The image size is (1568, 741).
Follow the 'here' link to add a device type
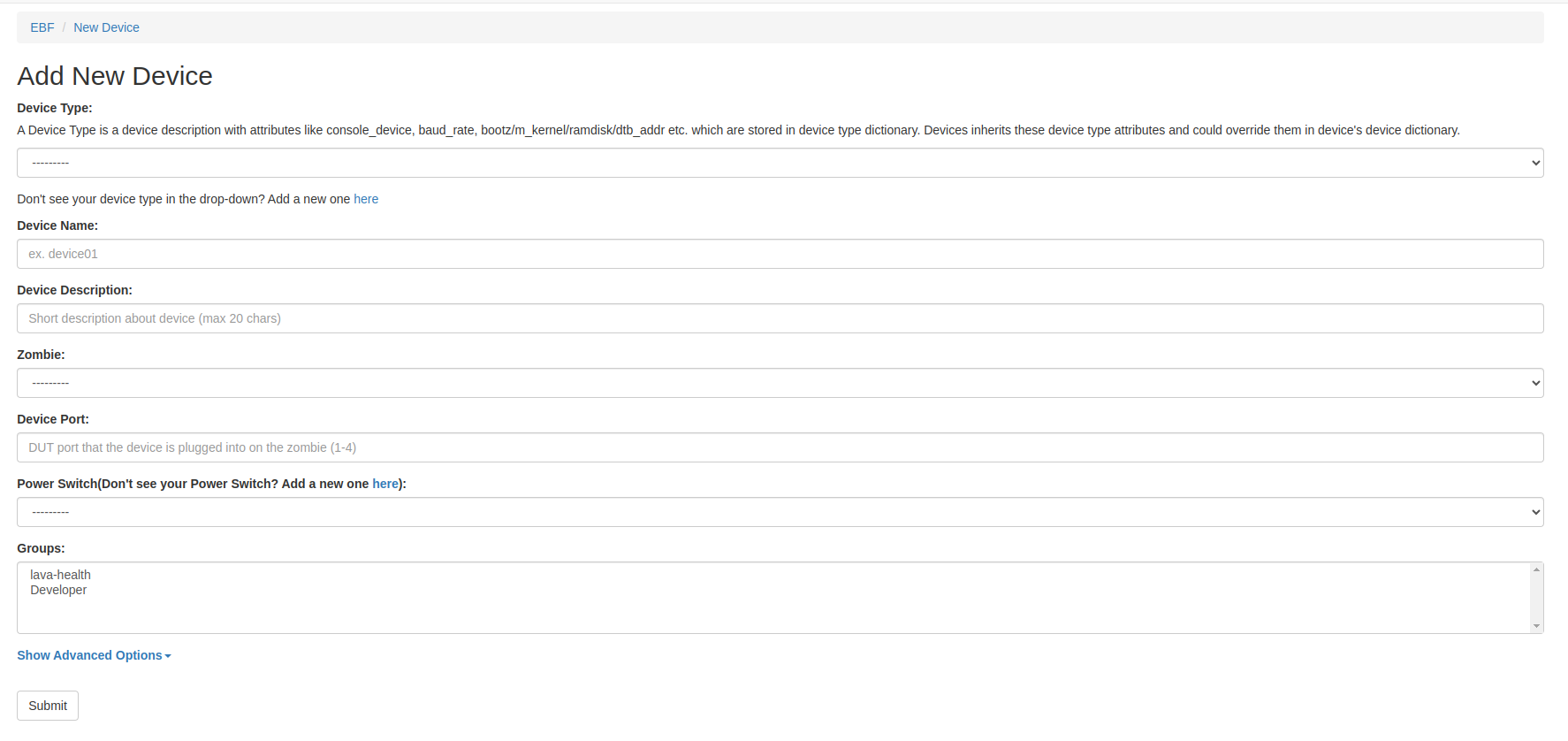366,199
